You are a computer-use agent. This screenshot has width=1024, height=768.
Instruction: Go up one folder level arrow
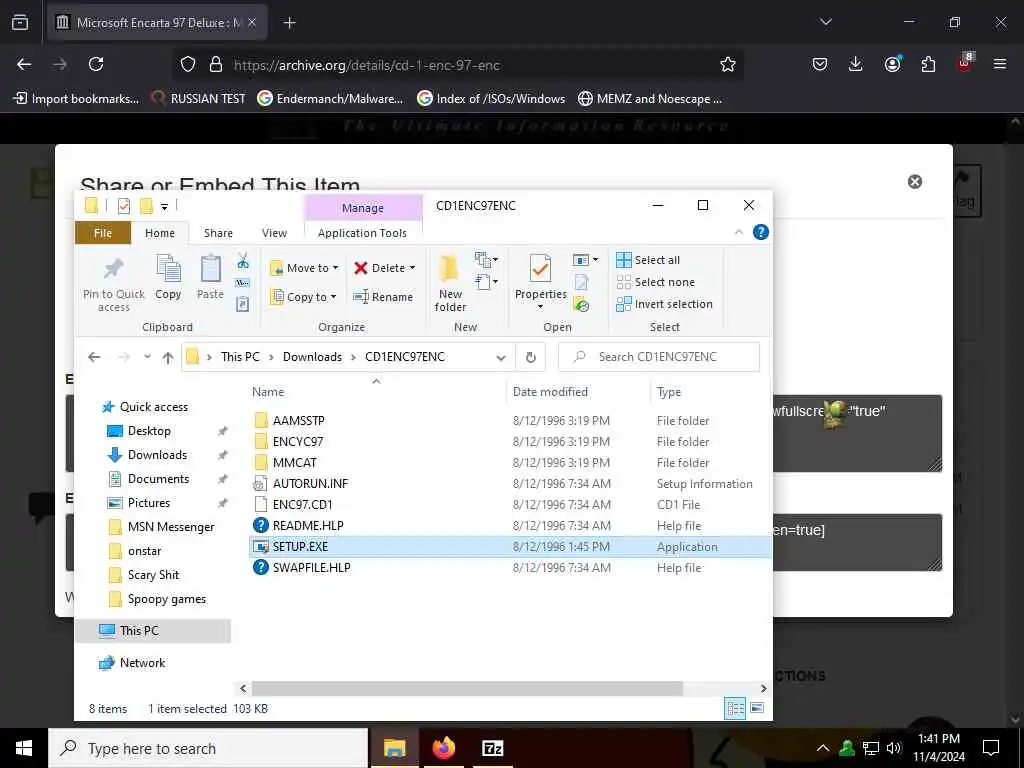(168, 357)
